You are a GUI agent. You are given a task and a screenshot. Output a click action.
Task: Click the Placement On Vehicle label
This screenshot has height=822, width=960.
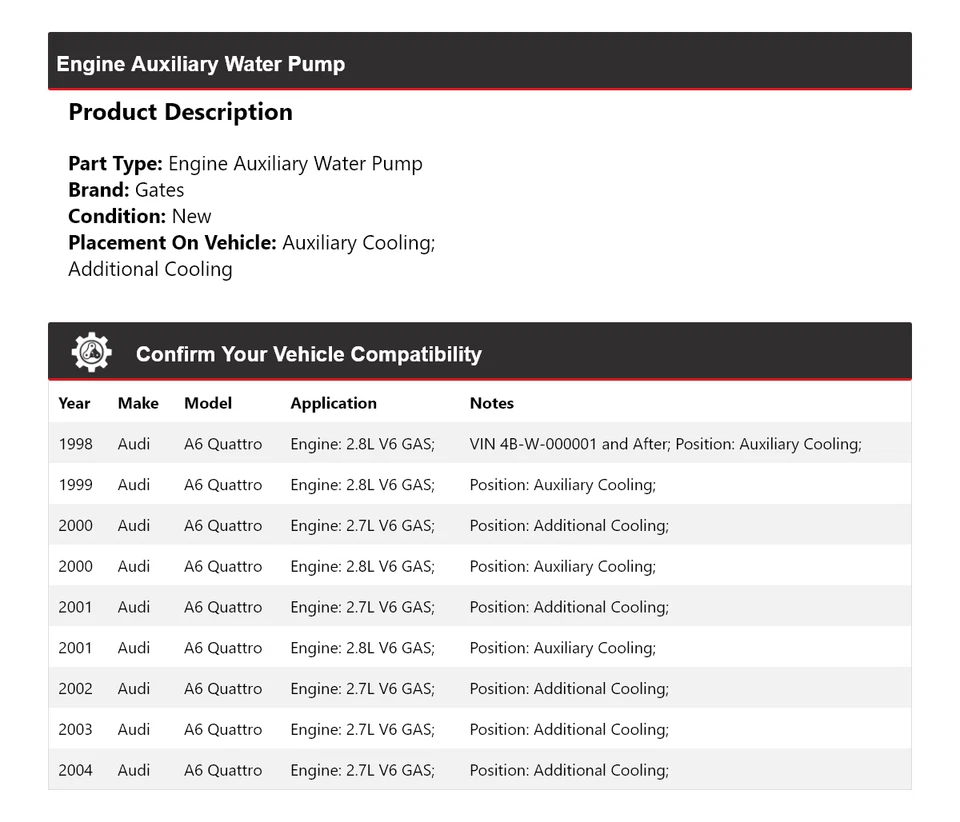point(172,243)
